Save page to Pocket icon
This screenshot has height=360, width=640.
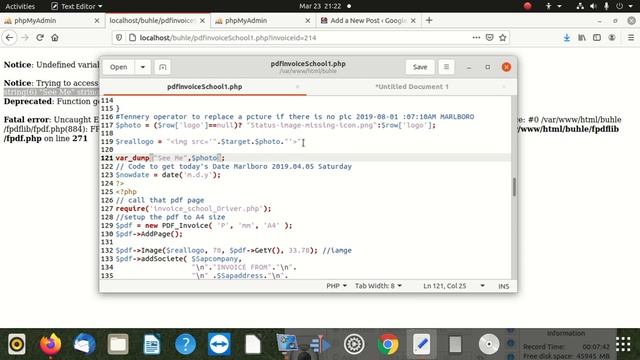pos(489,38)
